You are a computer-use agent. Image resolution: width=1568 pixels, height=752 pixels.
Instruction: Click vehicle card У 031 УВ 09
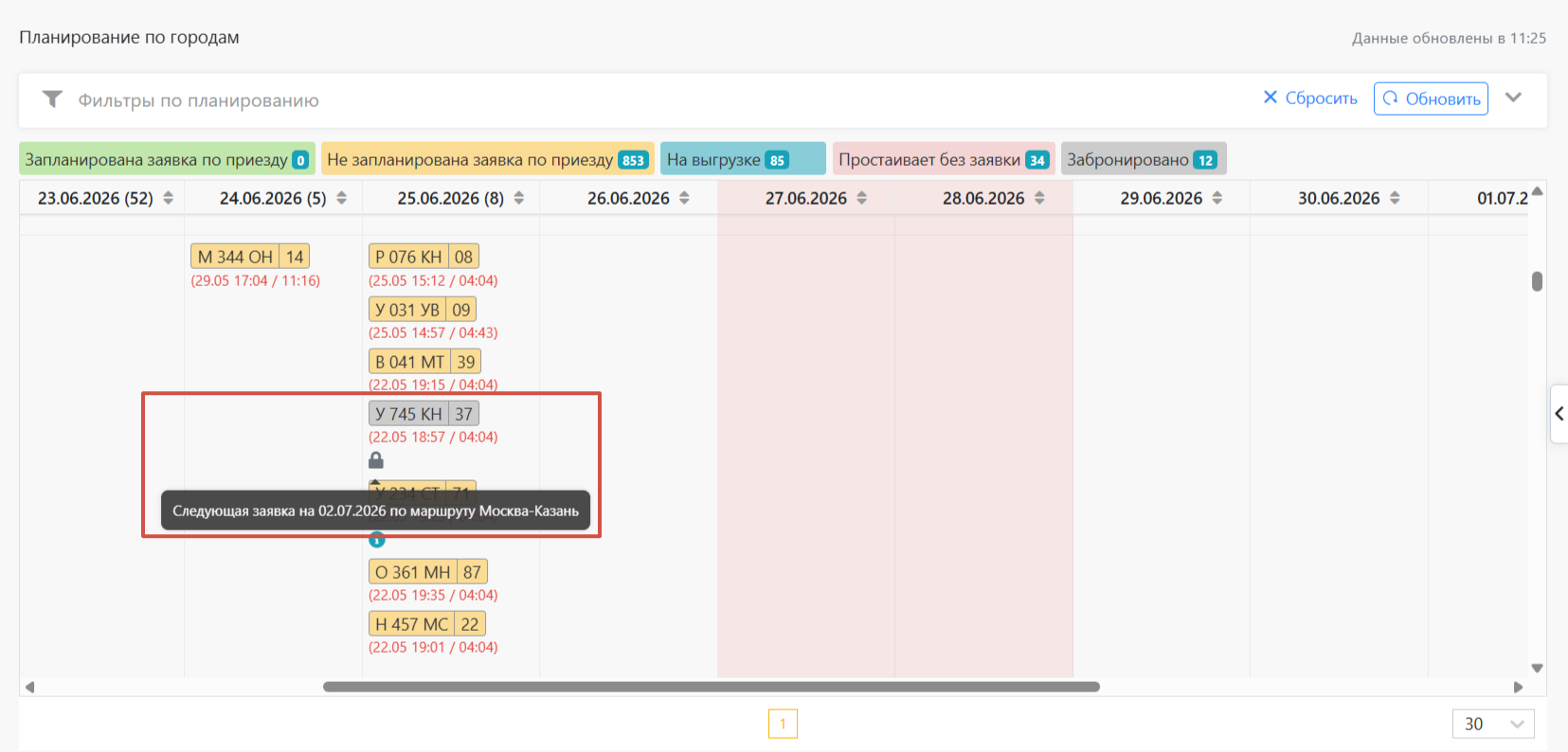(x=423, y=310)
